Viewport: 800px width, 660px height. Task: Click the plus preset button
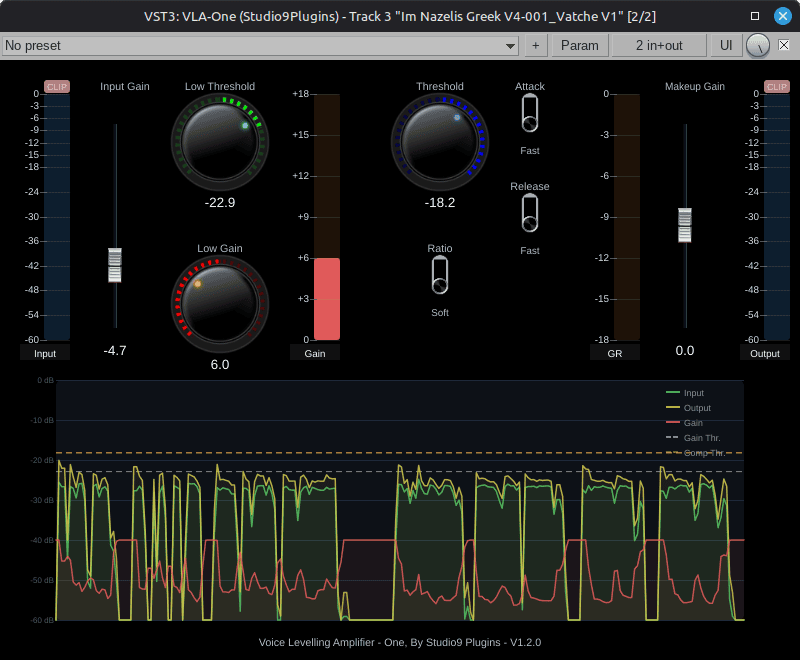(535, 46)
